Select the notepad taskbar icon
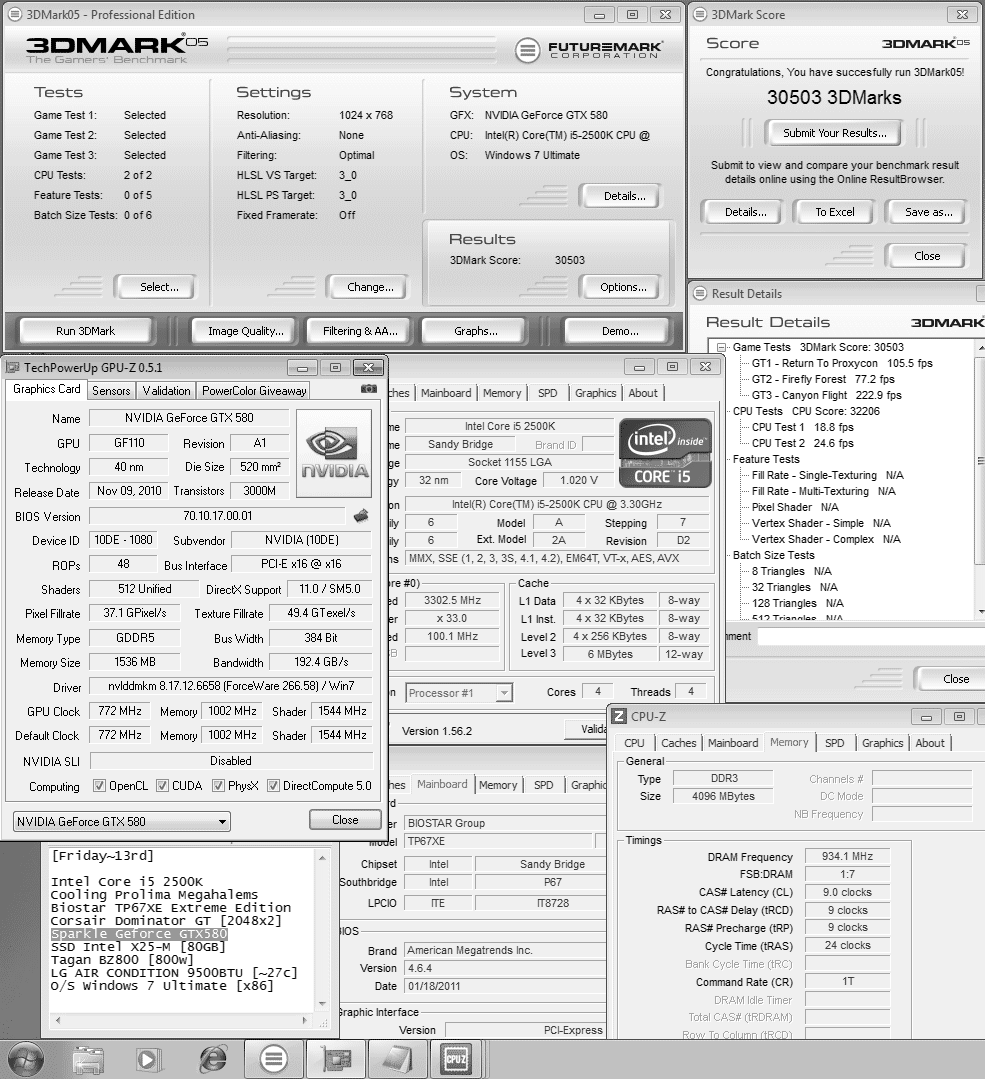 (397, 1059)
